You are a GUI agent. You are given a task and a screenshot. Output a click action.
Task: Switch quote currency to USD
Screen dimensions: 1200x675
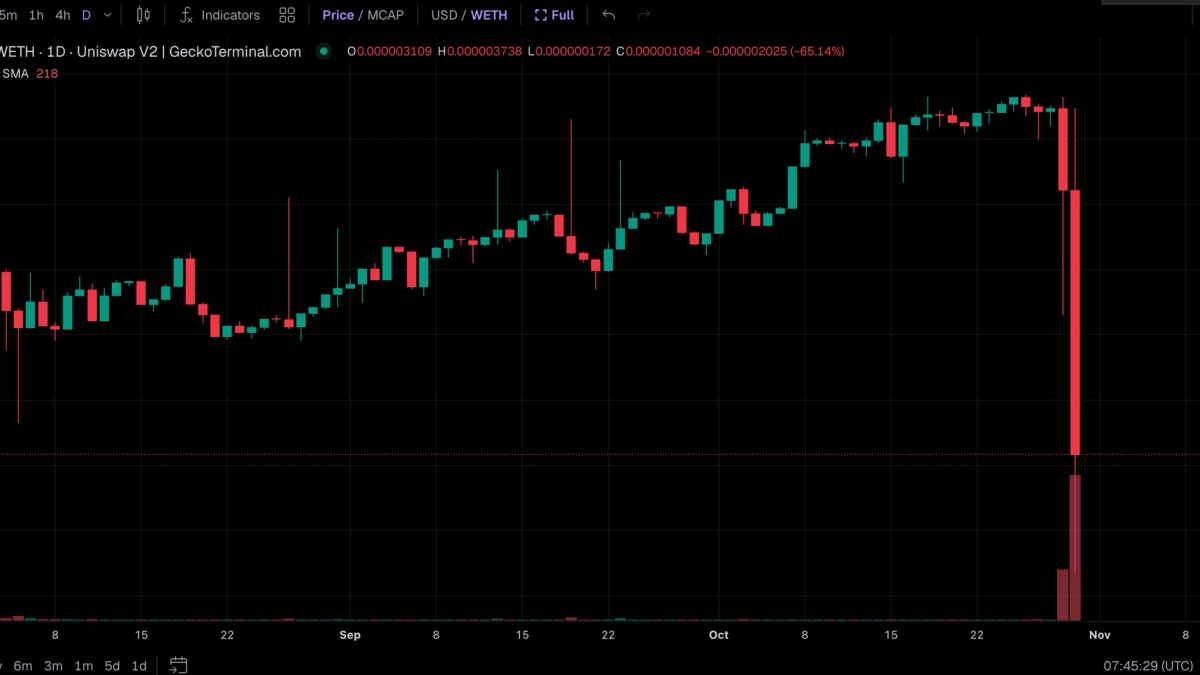(x=445, y=15)
